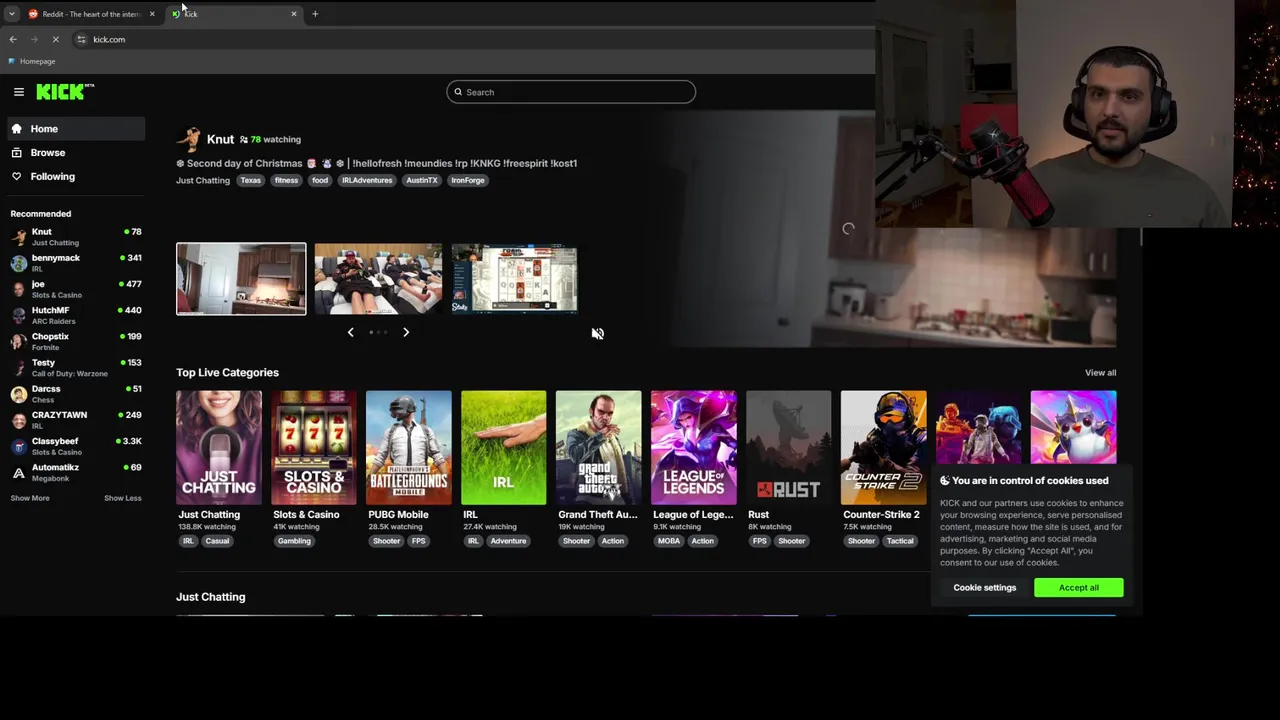Open the Just Chatting section heading
Viewport: 1280px width, 720px height.
[211, 597]
